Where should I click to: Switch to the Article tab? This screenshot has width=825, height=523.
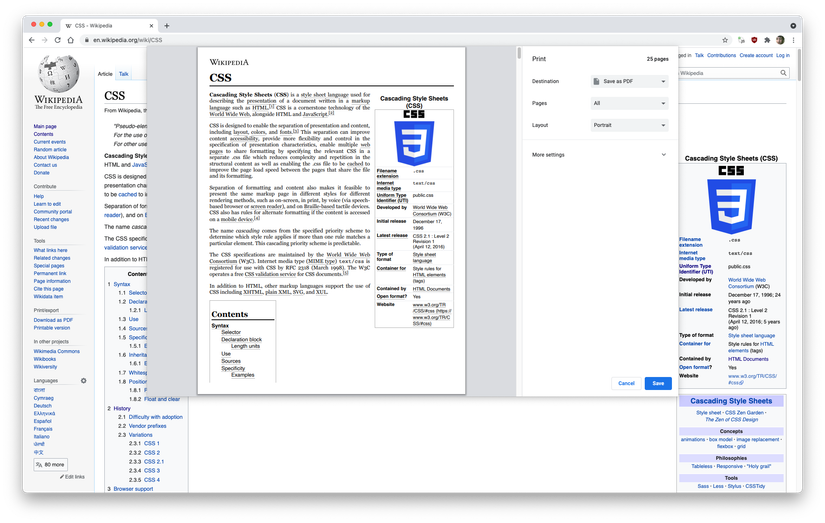coord(105,74)
